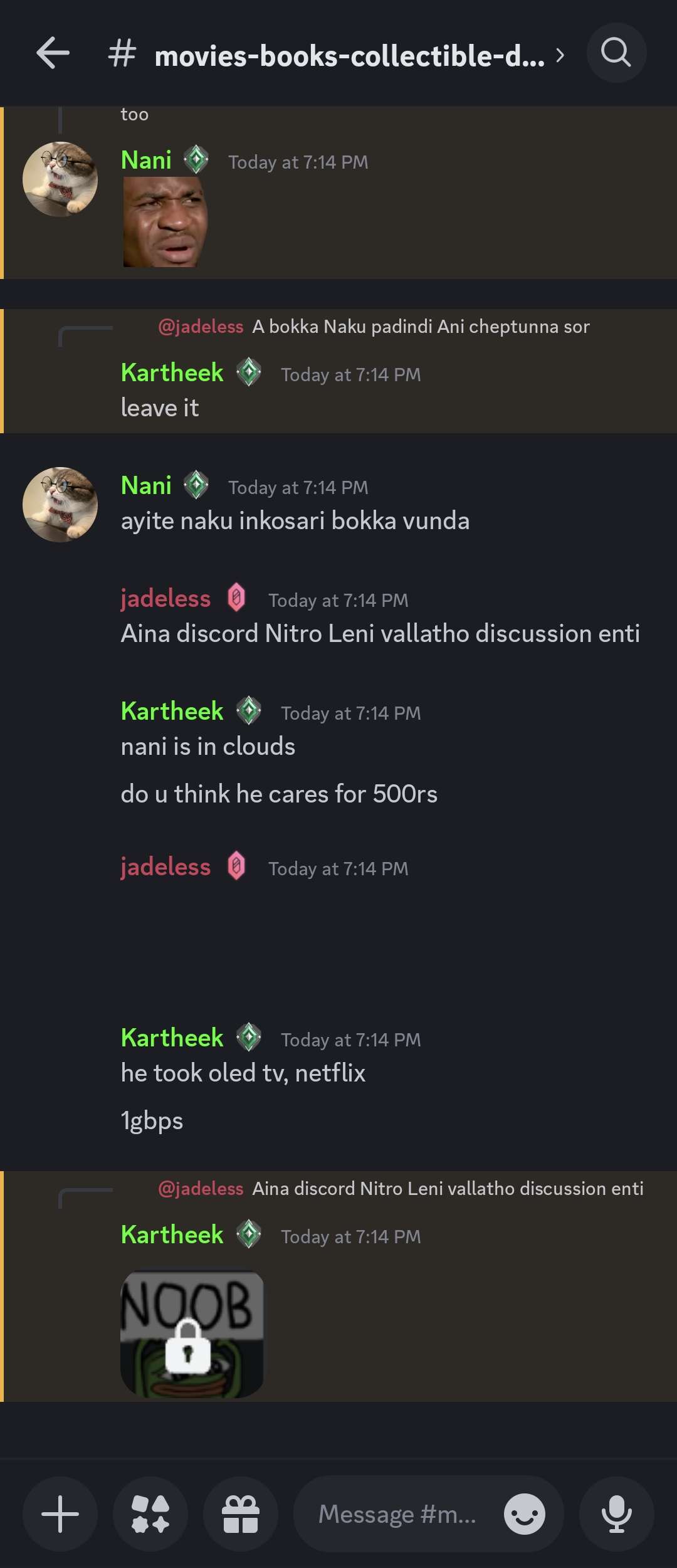
Task: Tap the pink role badge beside jadeless
Action: [x=236, y=597]
